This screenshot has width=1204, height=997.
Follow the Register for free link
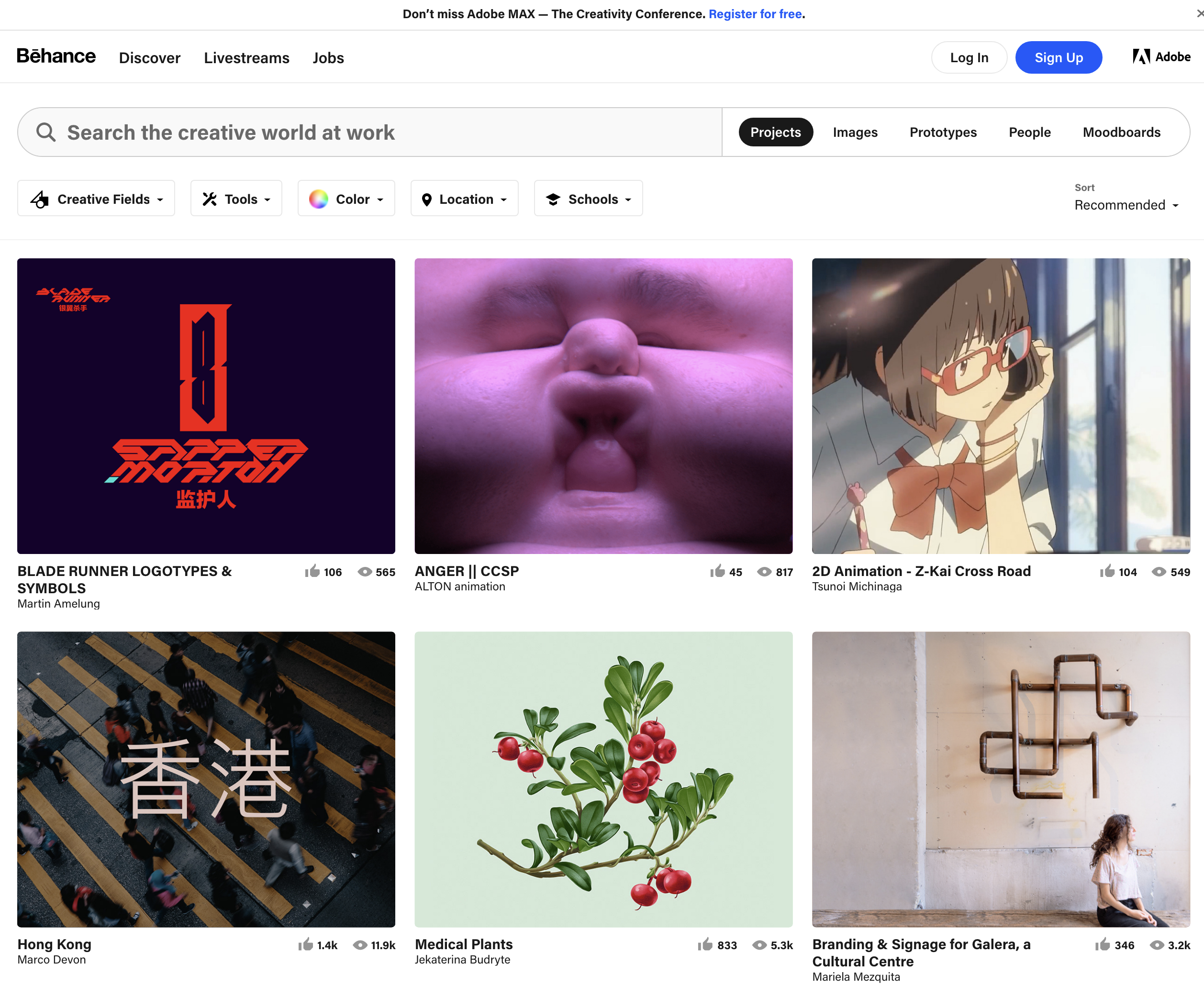point(755,14)
